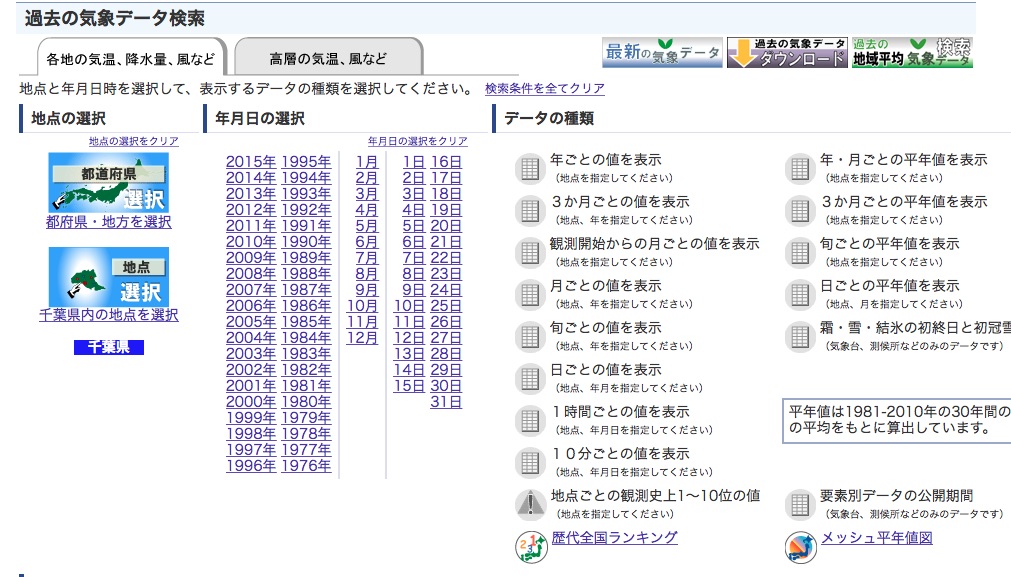The width and height of the screenshot is (1011, 577).
Task: Clear location via 地点の選択をクリア link
Action: coord(133,142)
